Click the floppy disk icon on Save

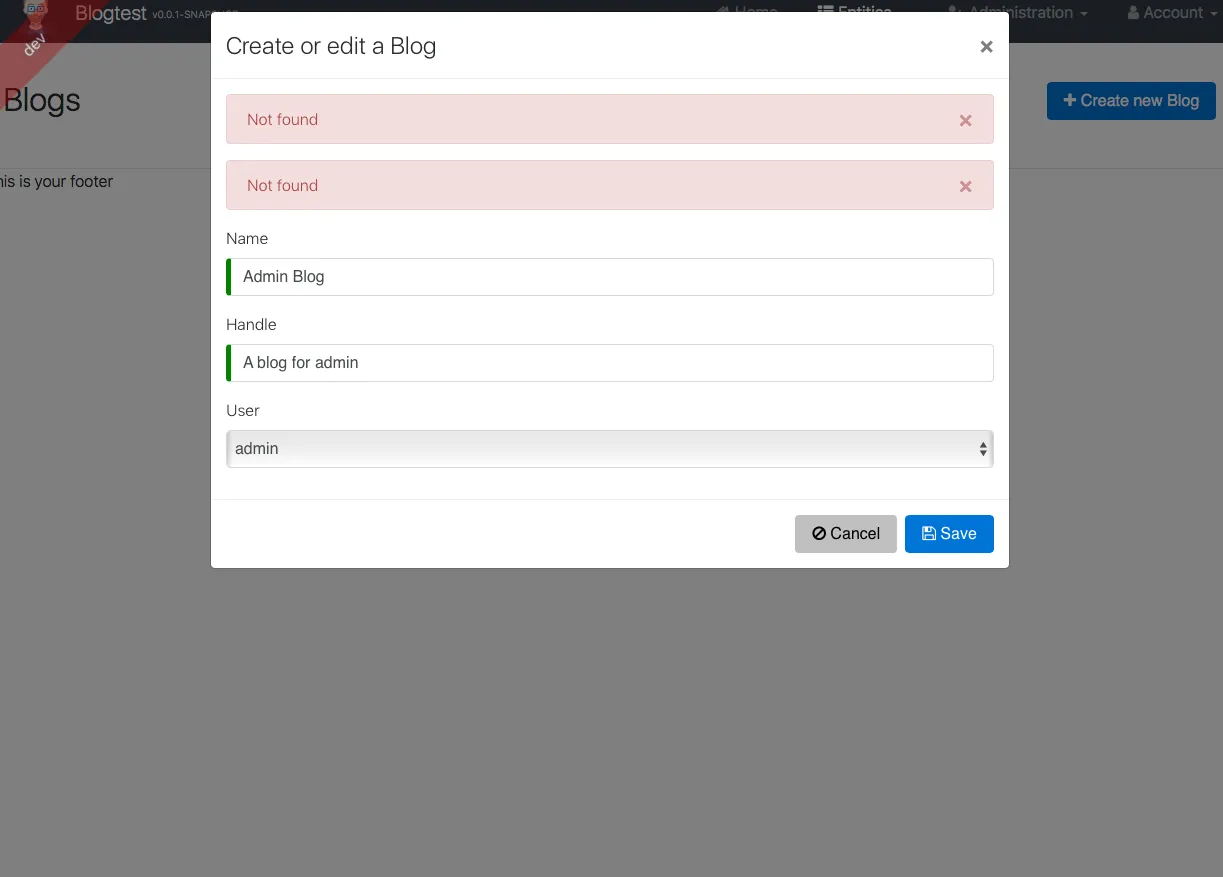click(928, 534)
